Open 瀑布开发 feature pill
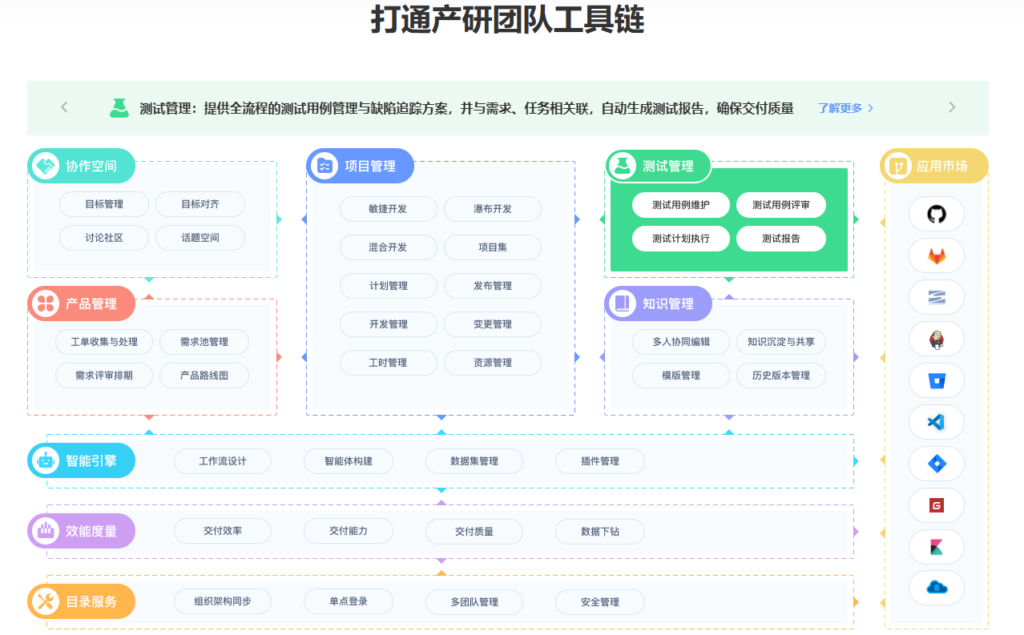Screen dimensions: 1024x635 pyautogui.click(x=492, y=209)
